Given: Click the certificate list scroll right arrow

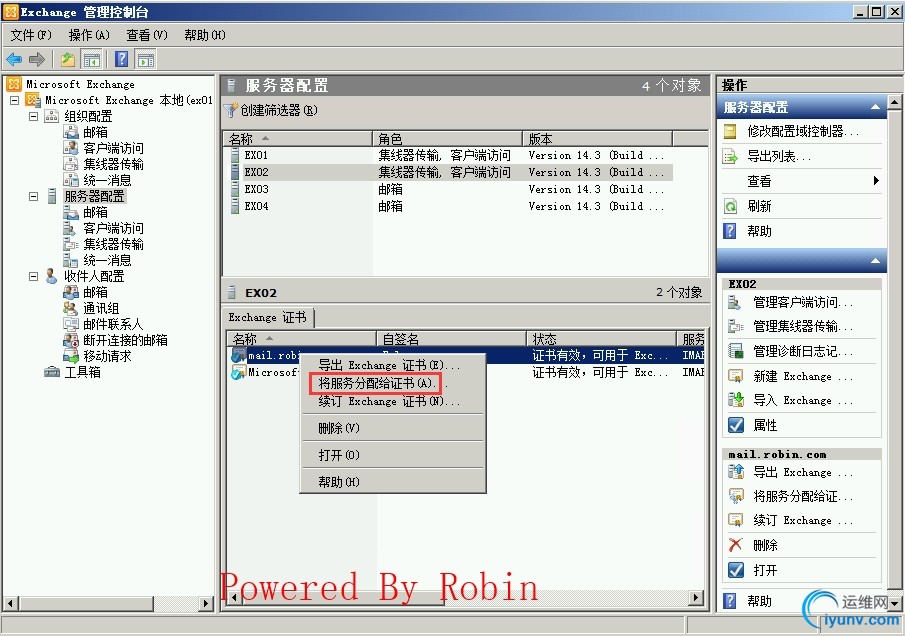Looking at the screenshot, I should (697, 598).
